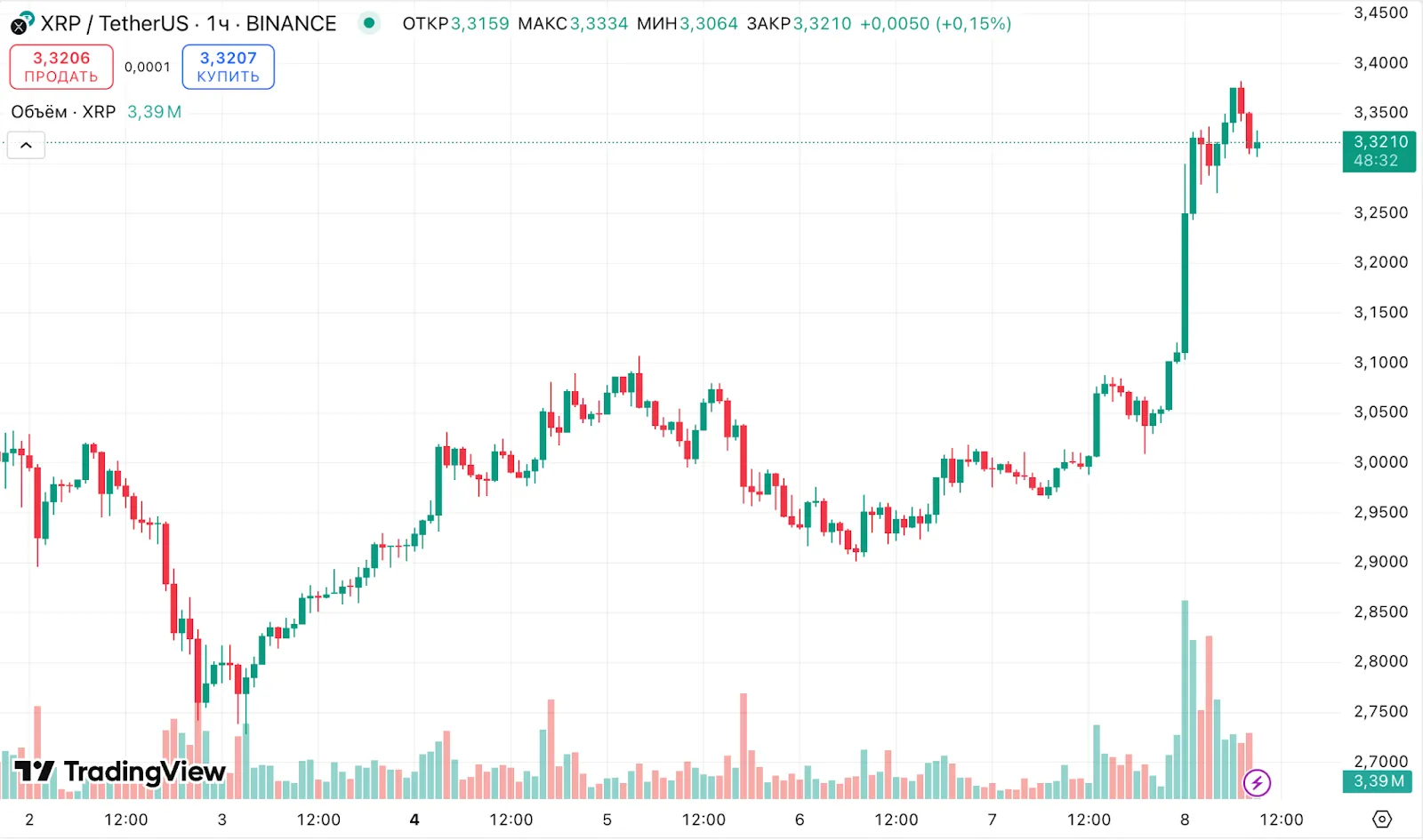Open instant trading via the purple lightning icon
This screenshot has width=1423, height=840.
pyautogui.click(x=1256, y=782)
